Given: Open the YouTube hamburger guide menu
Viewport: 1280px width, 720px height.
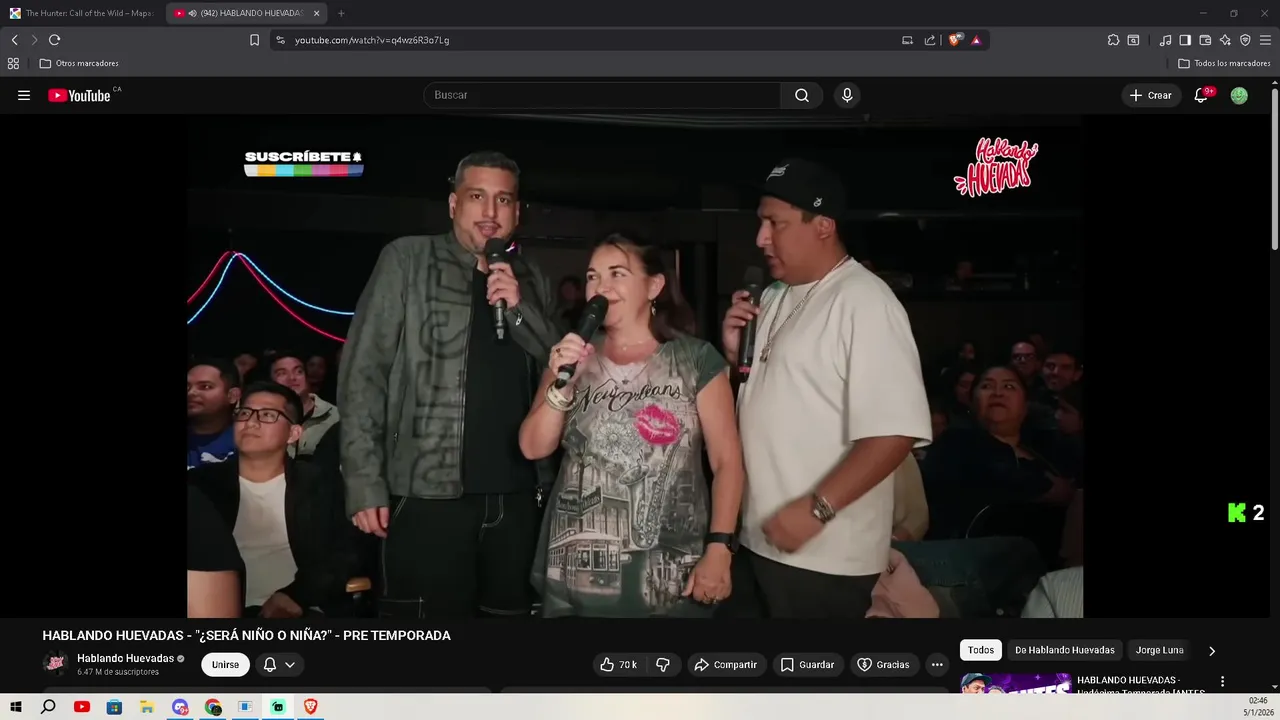Looking at the screenshot, I should (24, 95).
